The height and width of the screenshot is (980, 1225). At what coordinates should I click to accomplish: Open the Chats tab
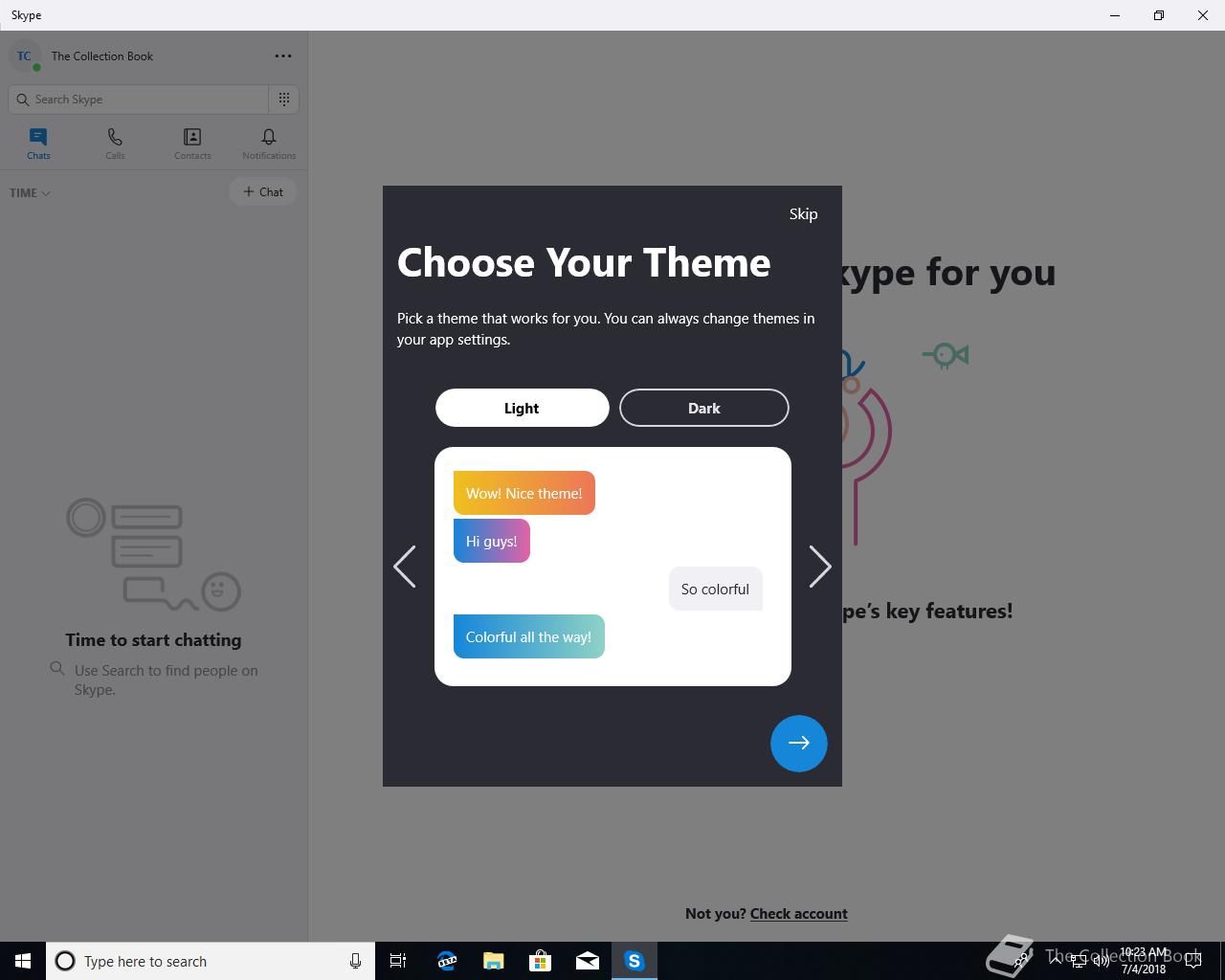38,144
